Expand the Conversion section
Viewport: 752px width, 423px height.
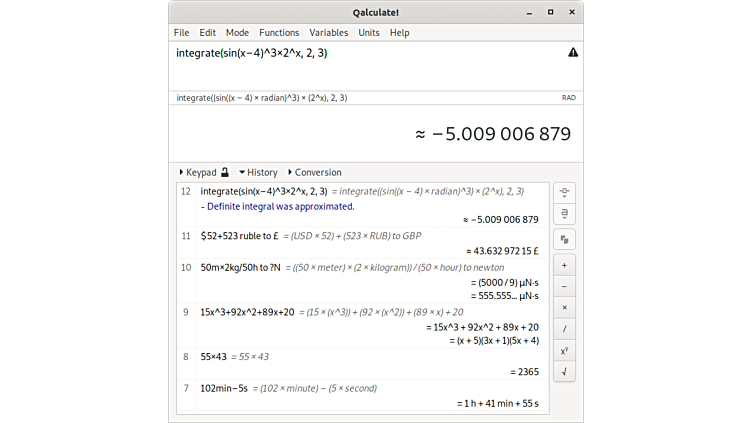[315, 172]
